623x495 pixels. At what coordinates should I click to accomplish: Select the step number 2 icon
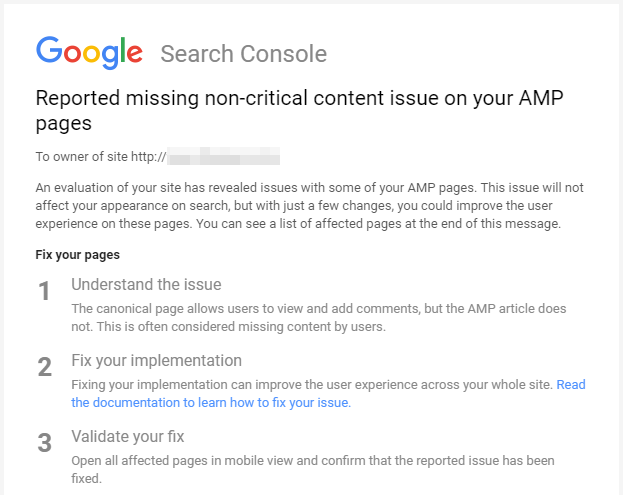(44, 367)
